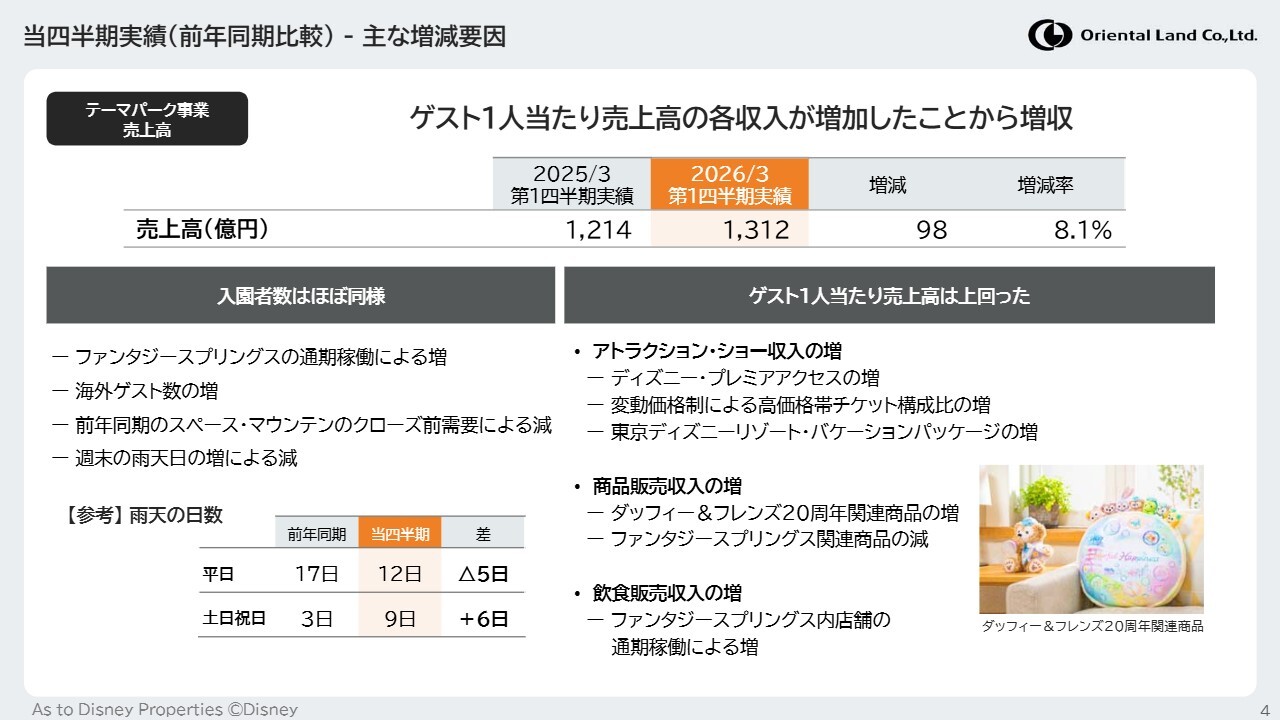Click the 売上高(億円) row label

[202, 229]
